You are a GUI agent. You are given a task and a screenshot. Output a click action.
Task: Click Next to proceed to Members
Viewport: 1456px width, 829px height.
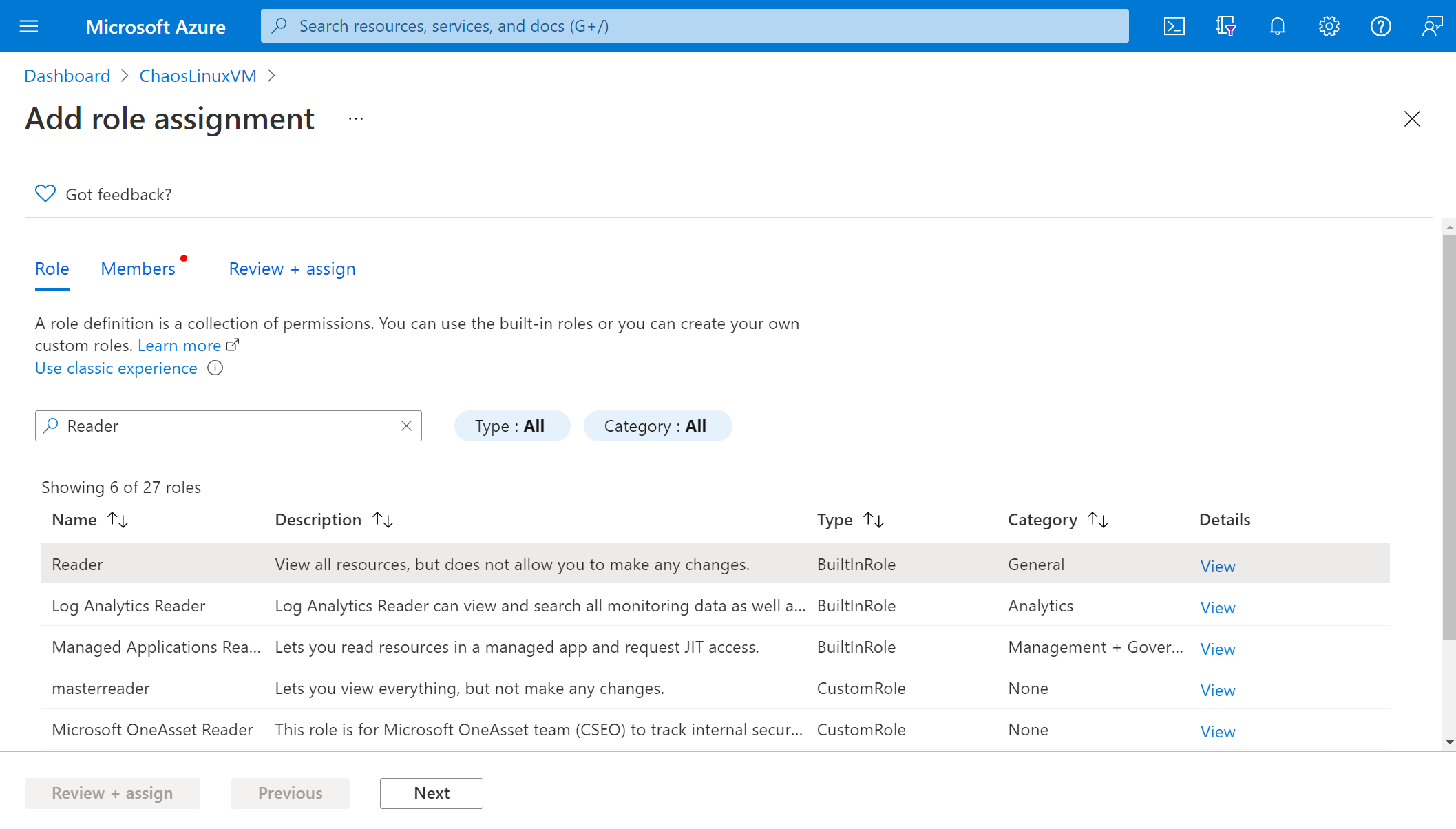(432, 792)
